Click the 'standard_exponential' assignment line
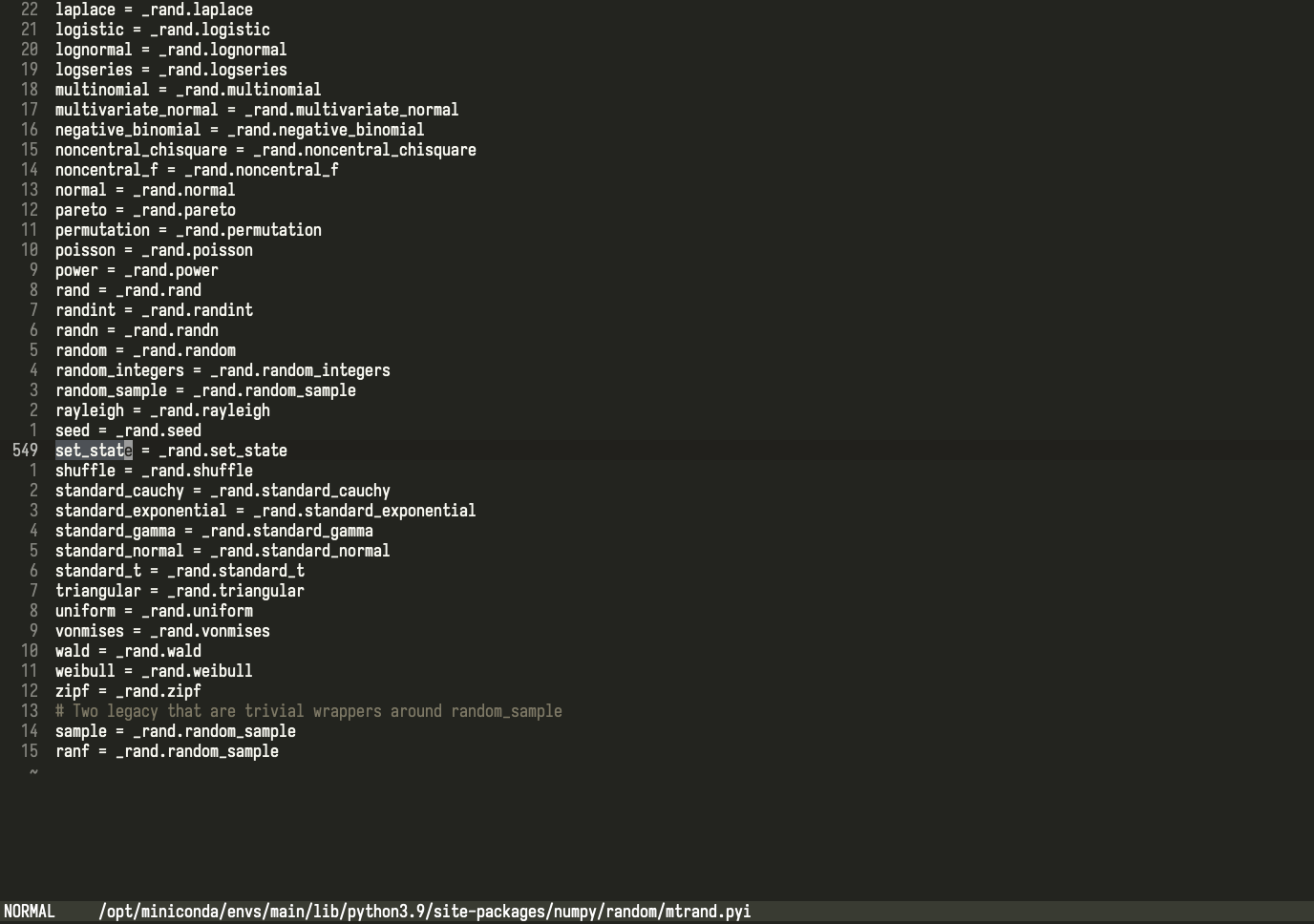 click(265, 511)
